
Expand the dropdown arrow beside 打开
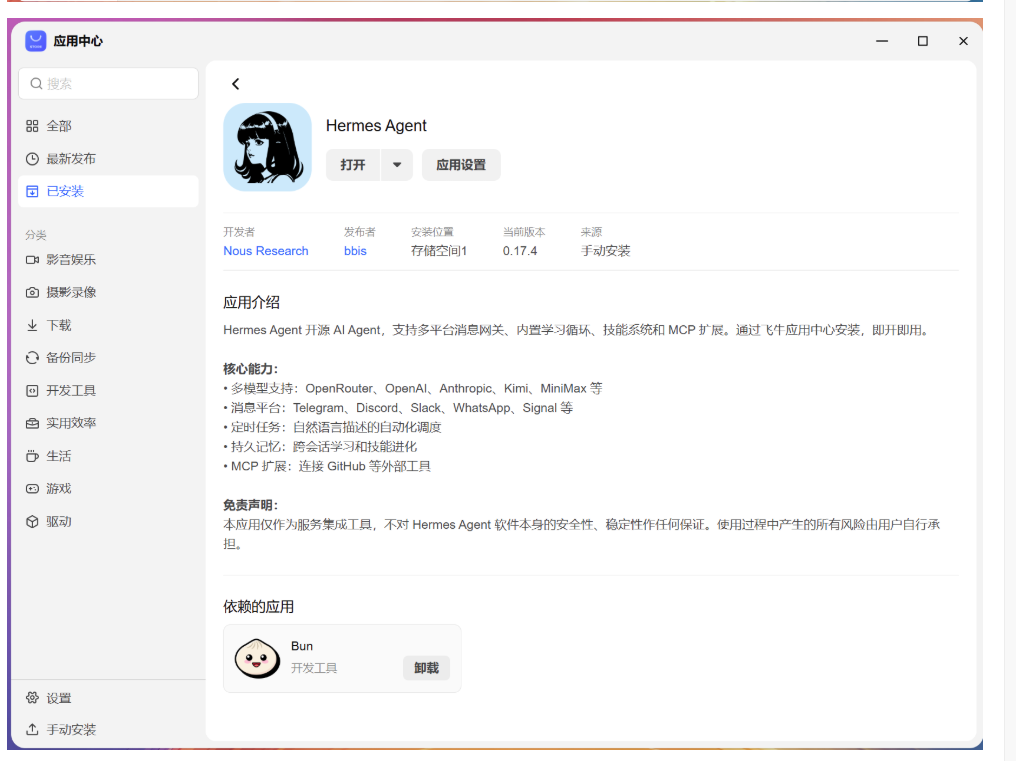point(397,165)
